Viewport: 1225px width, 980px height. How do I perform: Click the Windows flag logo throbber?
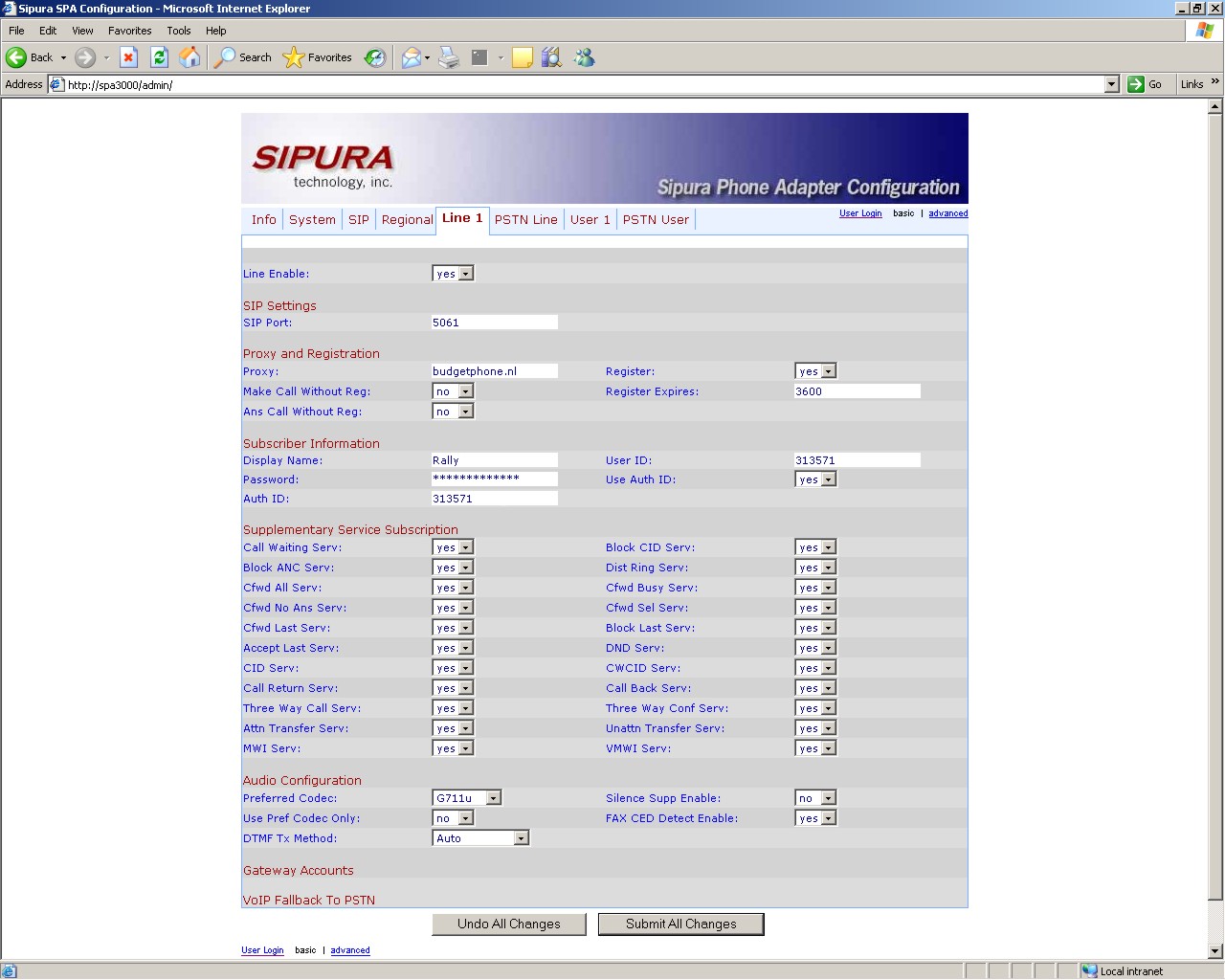click(x=1205, y=31)
